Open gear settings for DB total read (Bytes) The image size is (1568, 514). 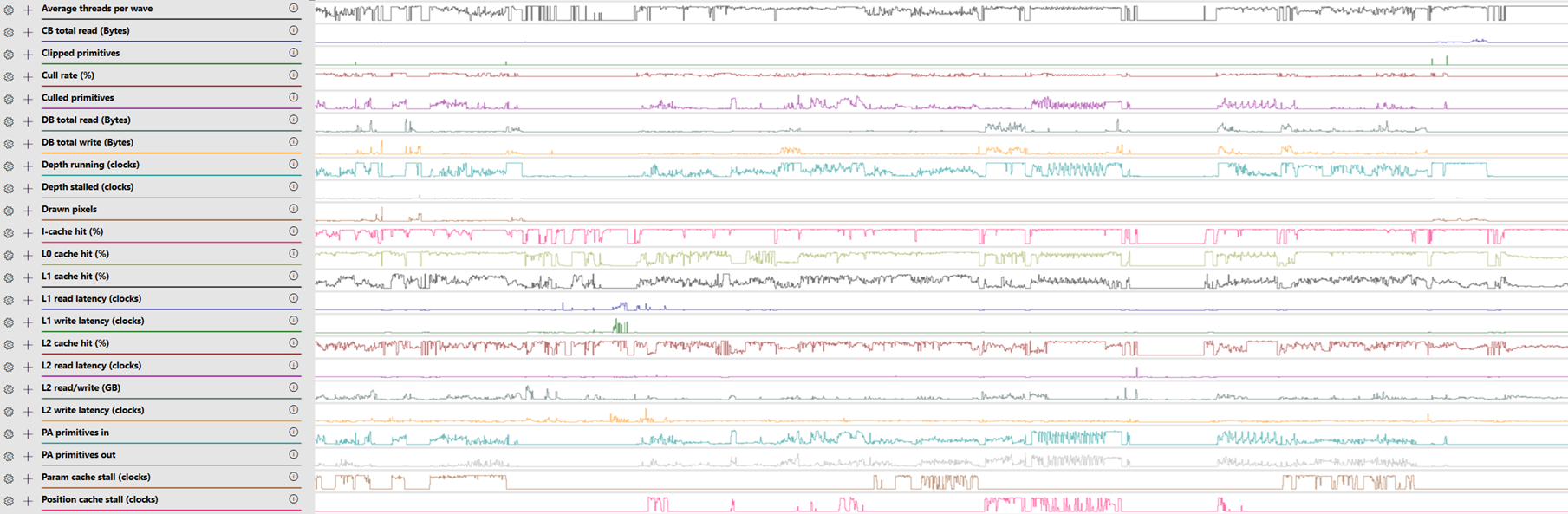pos(9,120)
